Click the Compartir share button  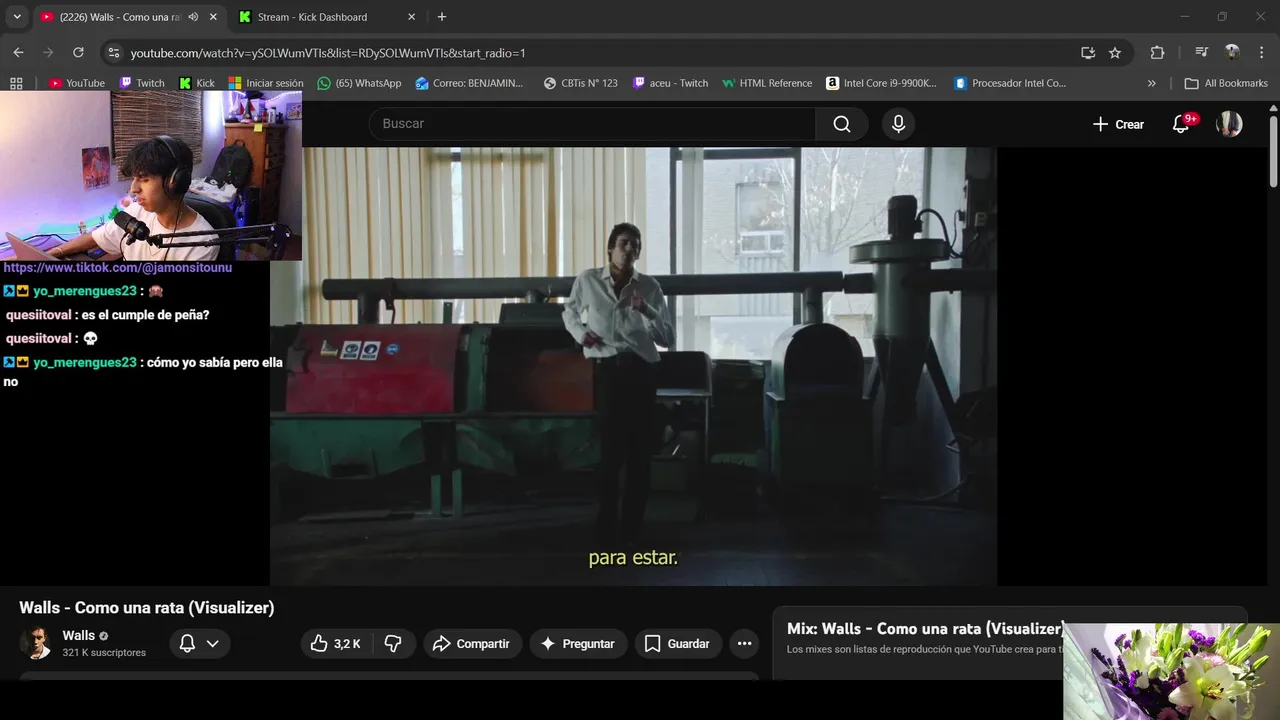pyautogui.click(x=471, y=644)
